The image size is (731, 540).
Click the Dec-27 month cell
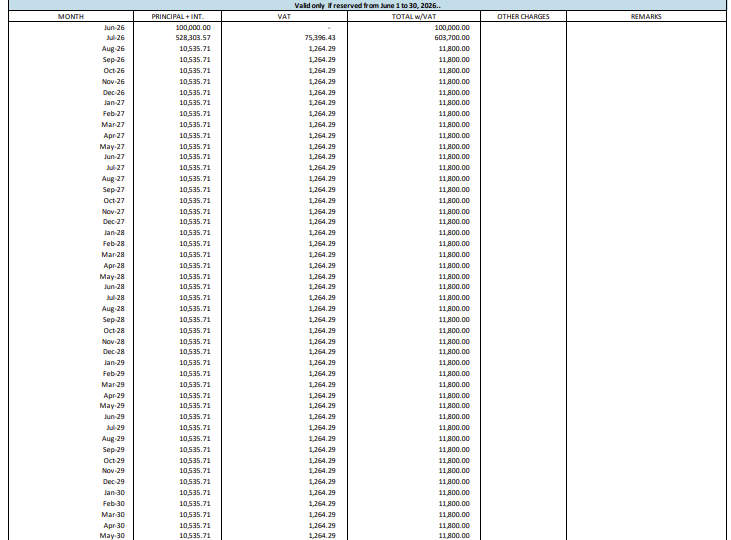point(114,222)
